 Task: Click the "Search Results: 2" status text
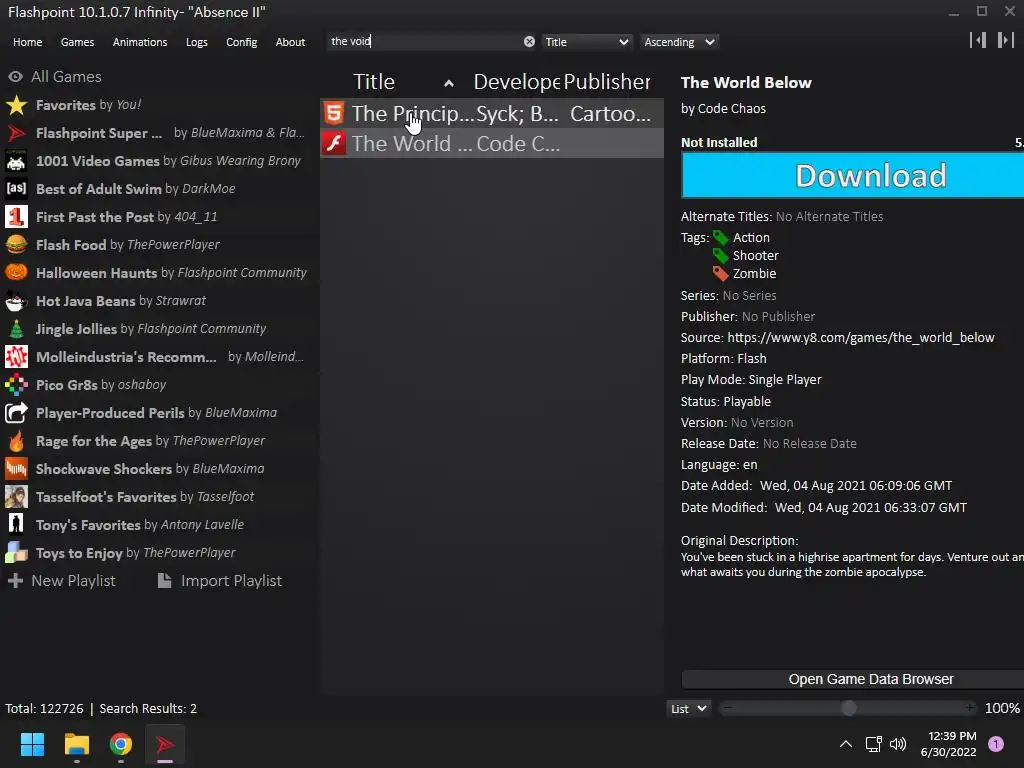pos(148,709)
